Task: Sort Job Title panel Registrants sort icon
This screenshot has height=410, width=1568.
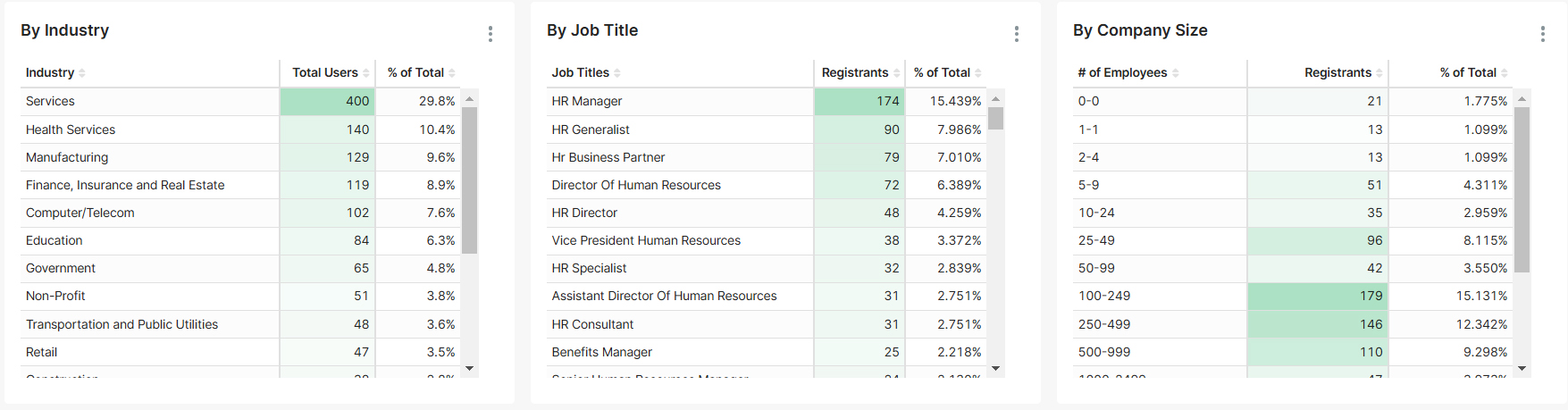Action: click(x=897, y=73)
